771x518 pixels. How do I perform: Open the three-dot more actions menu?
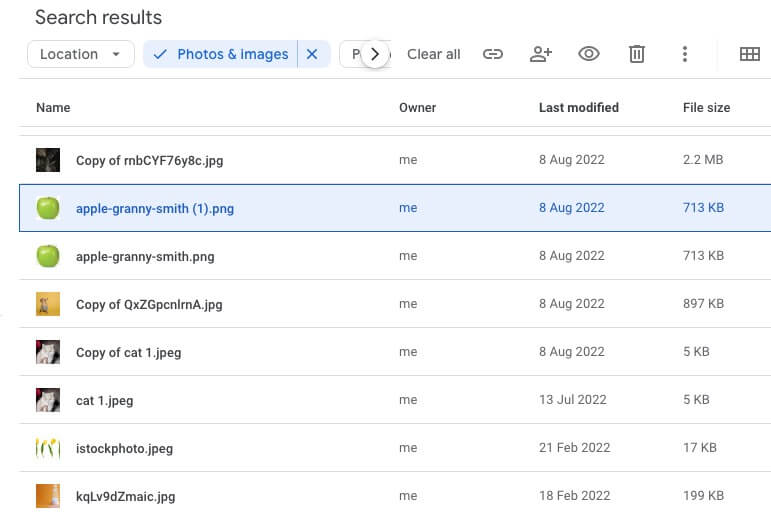(x=685, y=54)
